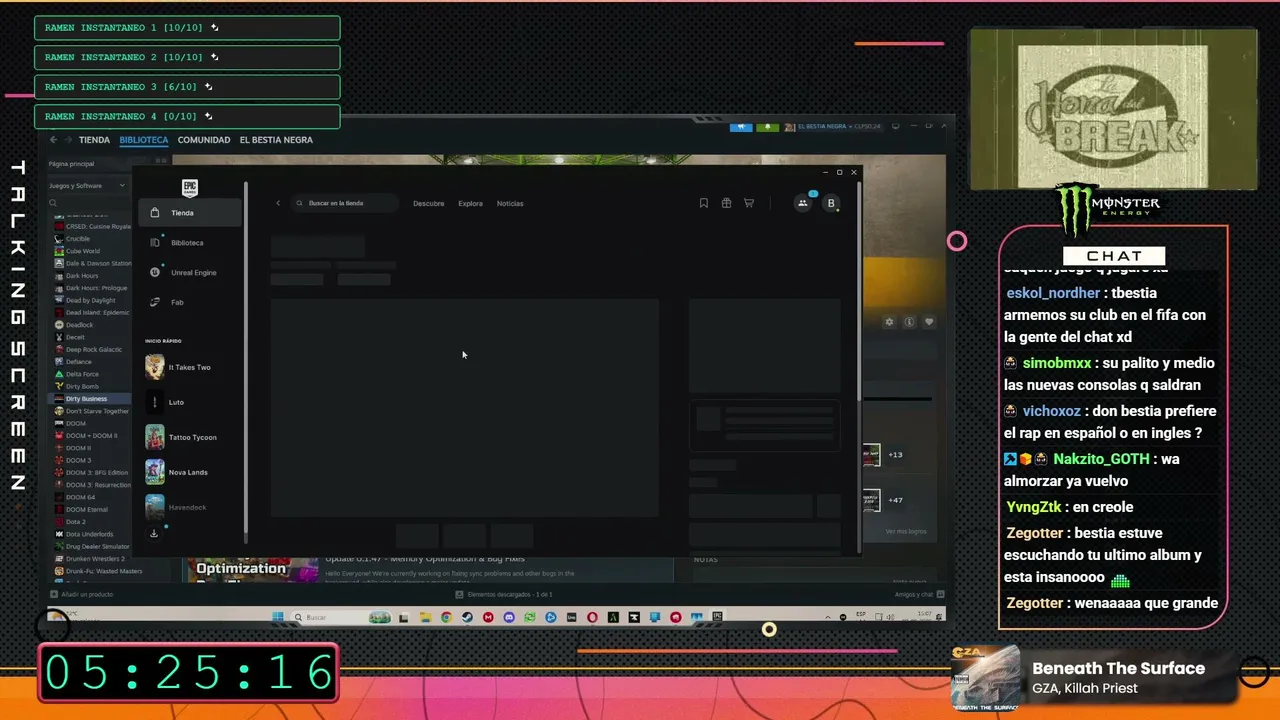The image size is (1280, 720).
Task: Select Don't Starve Together in Steam library
Action: 93,411
